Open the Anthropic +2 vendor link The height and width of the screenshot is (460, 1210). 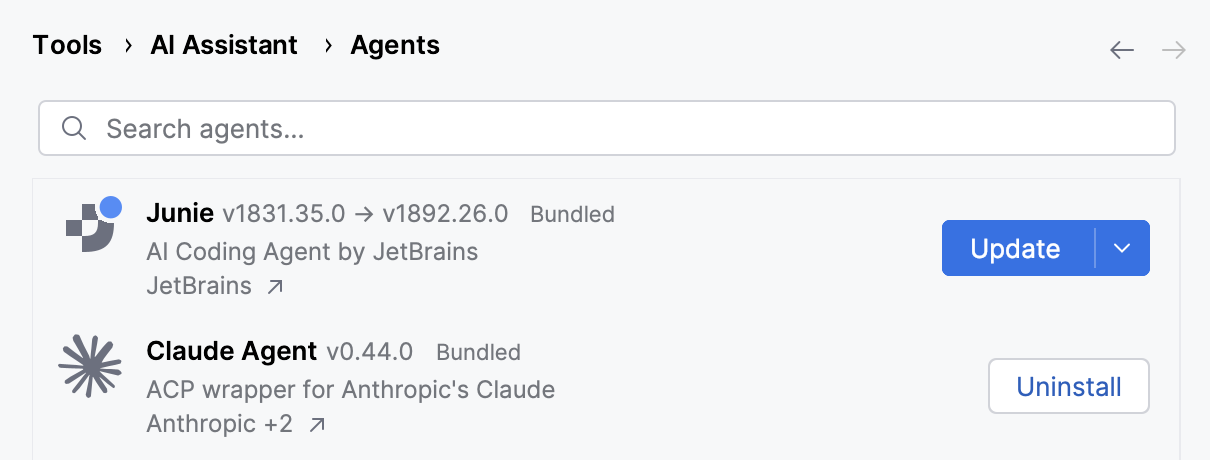click(220, 424)
